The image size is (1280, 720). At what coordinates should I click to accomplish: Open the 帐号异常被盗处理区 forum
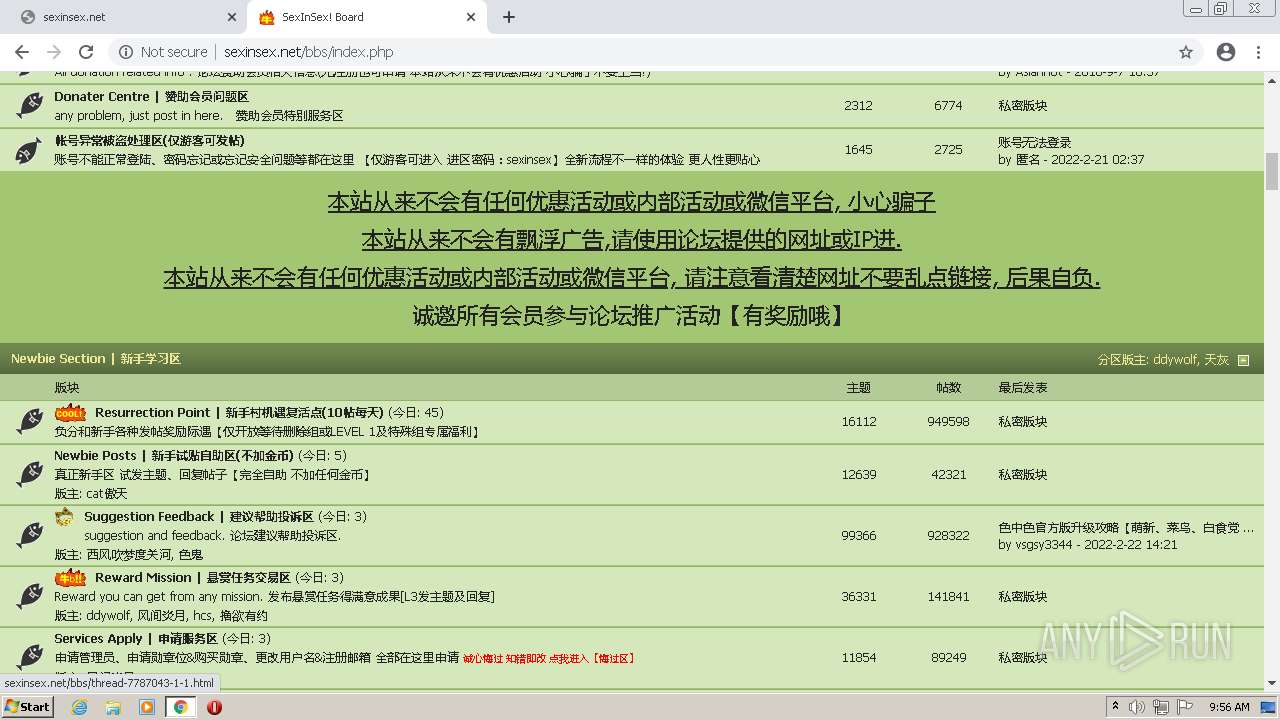[149, 141]
